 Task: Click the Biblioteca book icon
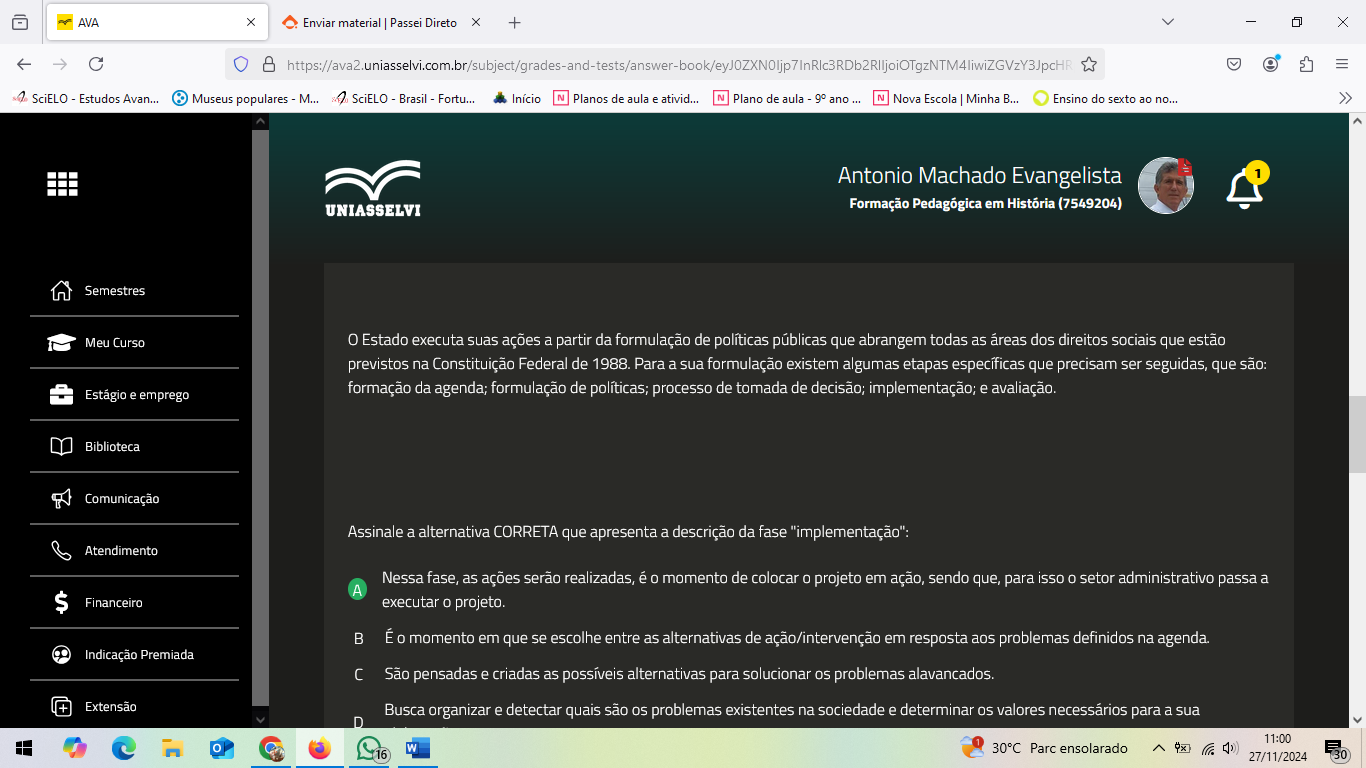click(61, 447)
